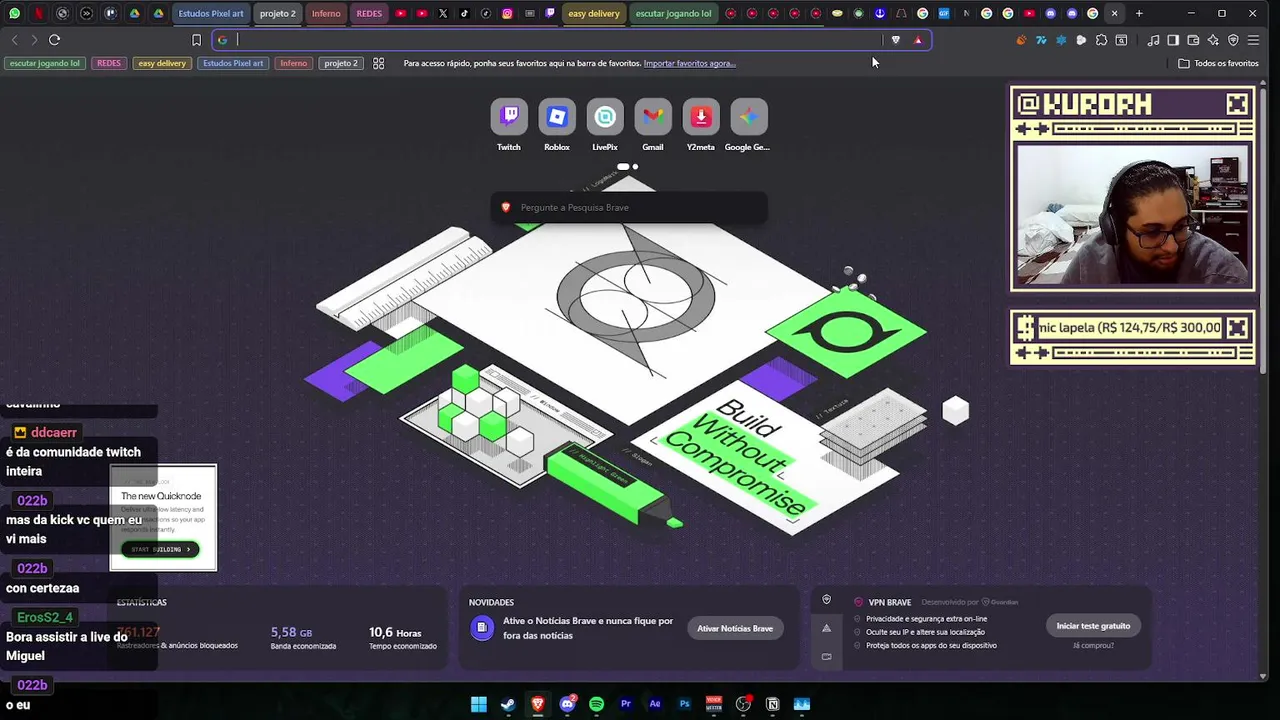Open the Brave VPN toolbar icon
This screenshot has width=1280, height=720.
point(1233,40)
